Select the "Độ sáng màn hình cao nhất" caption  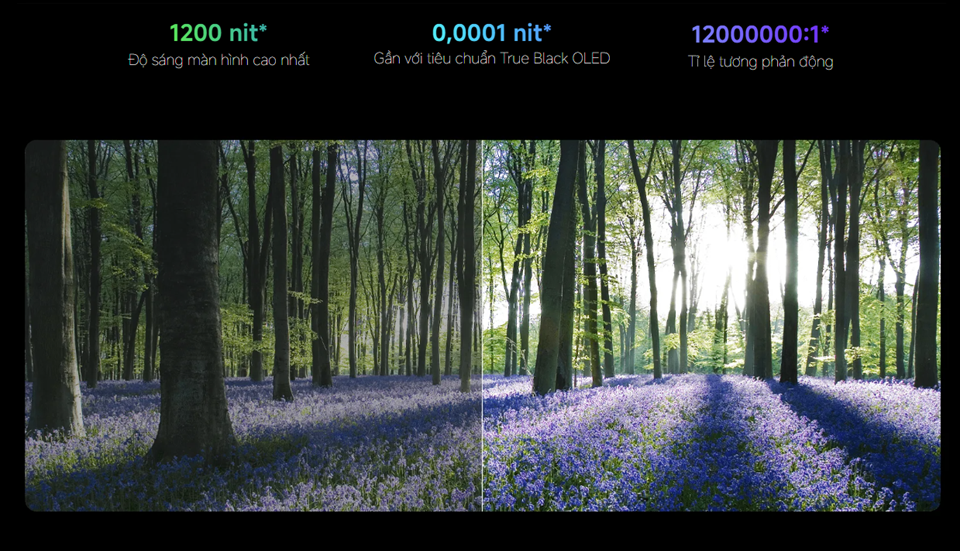point(218,60)
